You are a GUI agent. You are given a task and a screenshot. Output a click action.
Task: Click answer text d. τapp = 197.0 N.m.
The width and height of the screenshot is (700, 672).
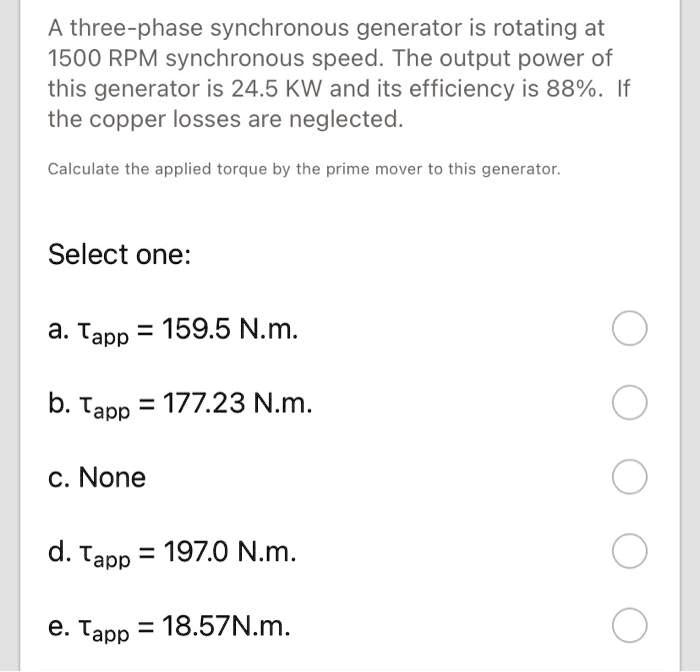click(172, 553)
